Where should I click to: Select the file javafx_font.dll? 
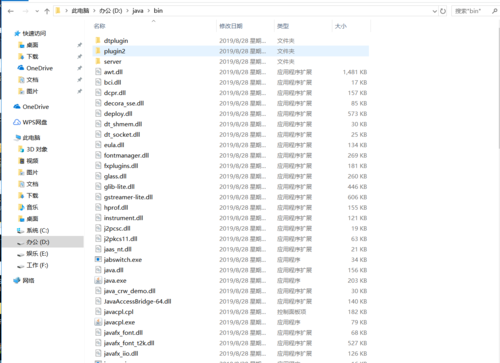[123, 333]
